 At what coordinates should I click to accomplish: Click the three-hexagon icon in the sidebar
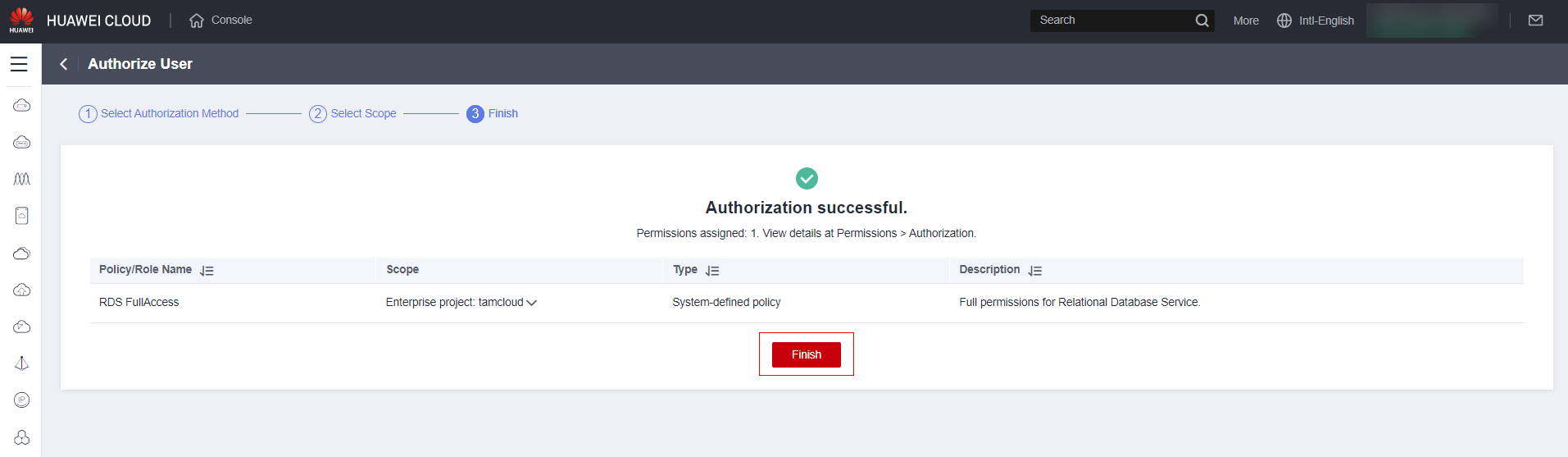[x=22, y=437]
